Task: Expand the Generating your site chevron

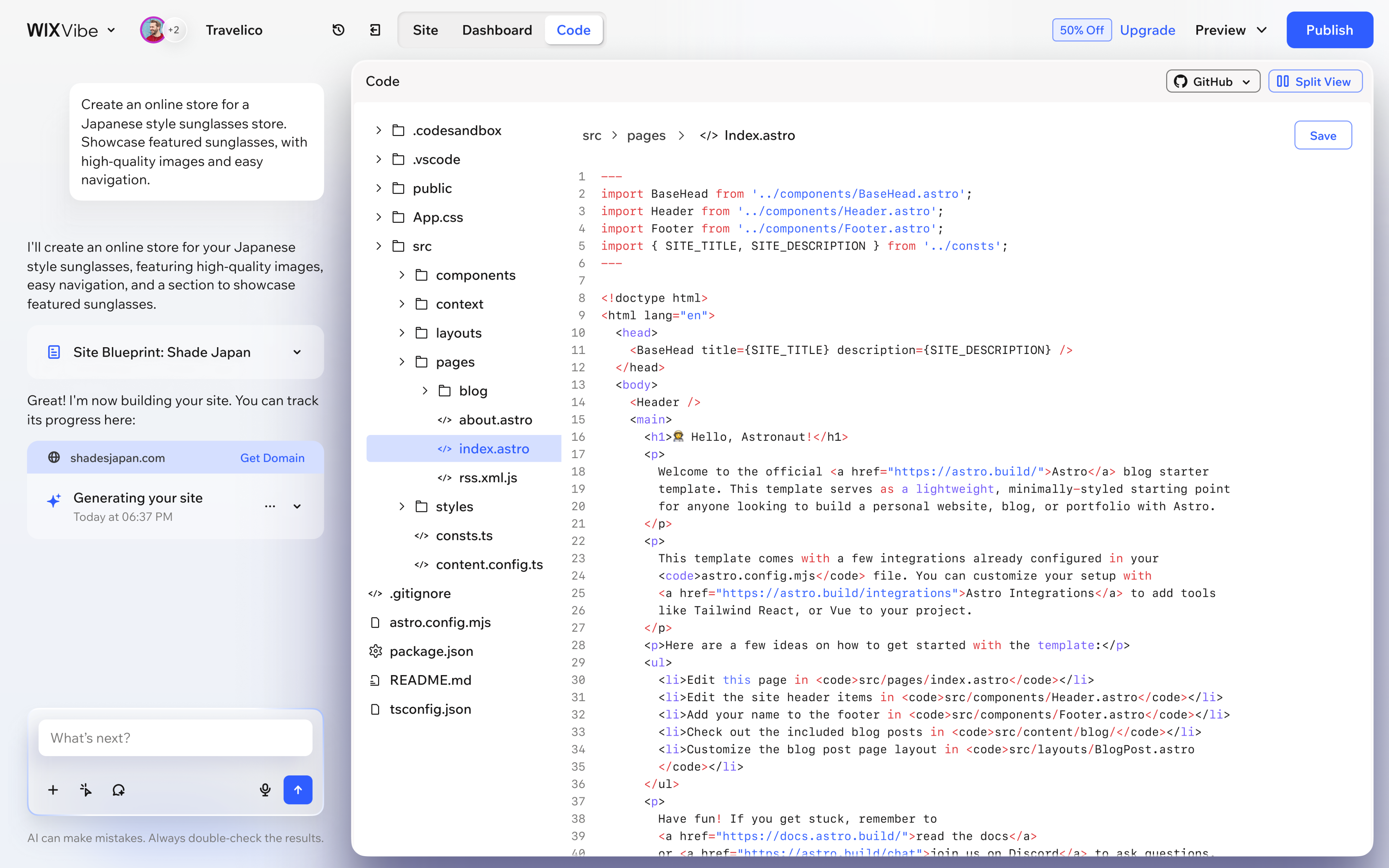Action: (297, 506)
